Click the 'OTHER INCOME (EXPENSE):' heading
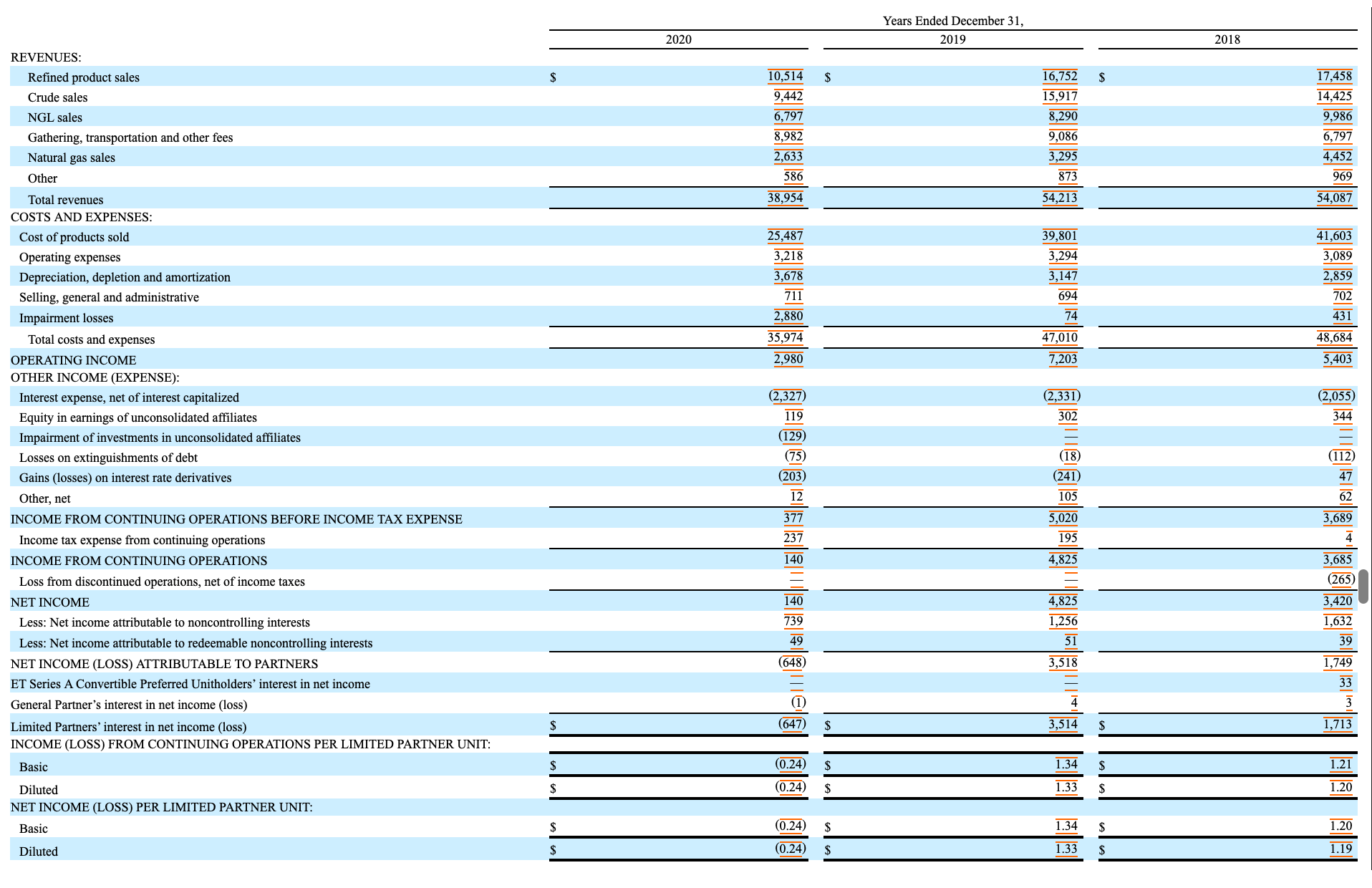 click(95, 377)
